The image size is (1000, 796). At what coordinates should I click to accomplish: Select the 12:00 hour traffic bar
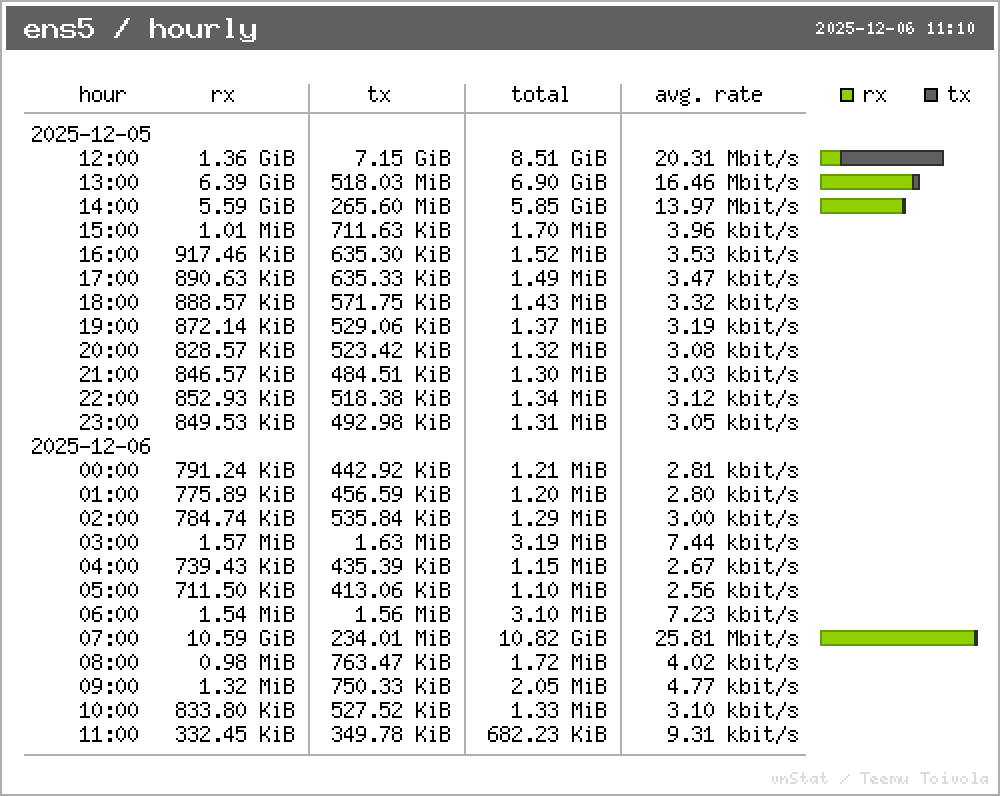pos(881,158)
